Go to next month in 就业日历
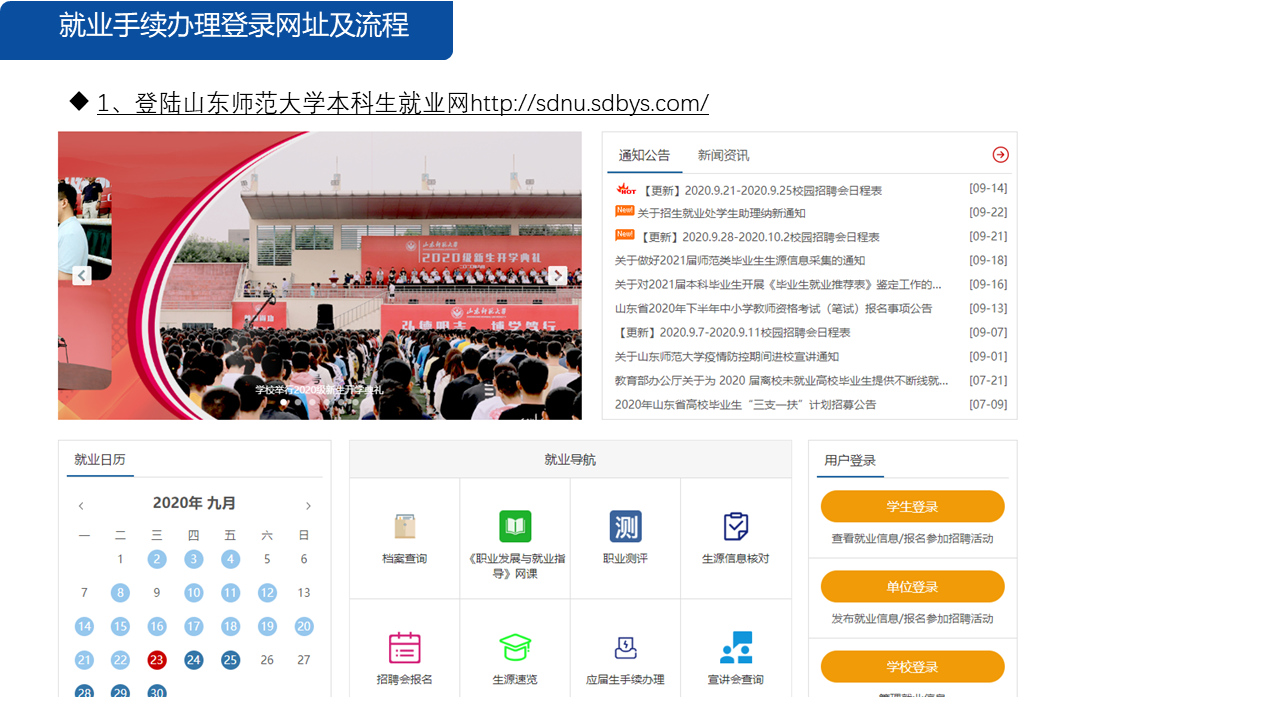Viewport: 1280px width, 720px height. click(x=308, y=506)
